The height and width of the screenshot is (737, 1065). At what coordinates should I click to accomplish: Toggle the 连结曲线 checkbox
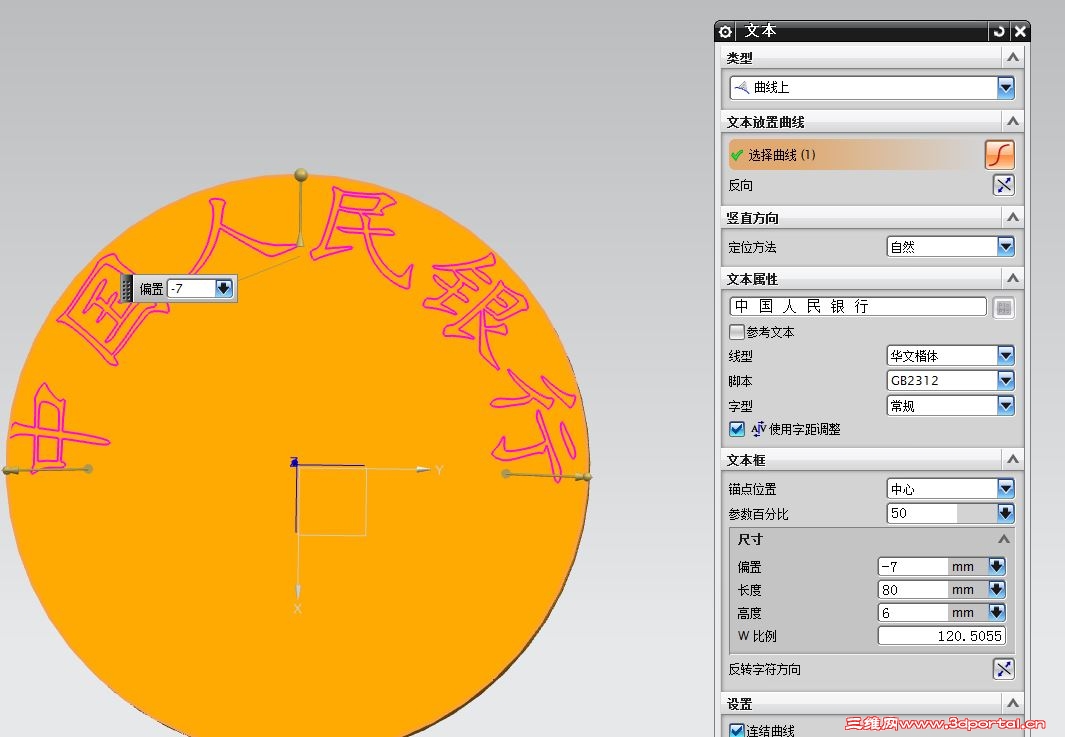pos(736,730)
